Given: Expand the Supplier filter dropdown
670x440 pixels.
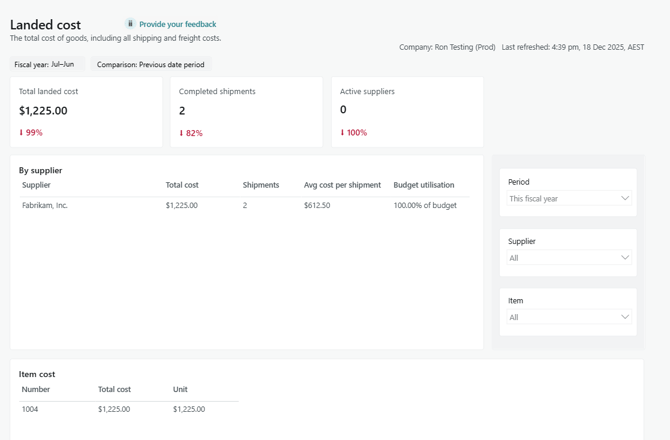Looking at the screenshot, I should [568, 258].
